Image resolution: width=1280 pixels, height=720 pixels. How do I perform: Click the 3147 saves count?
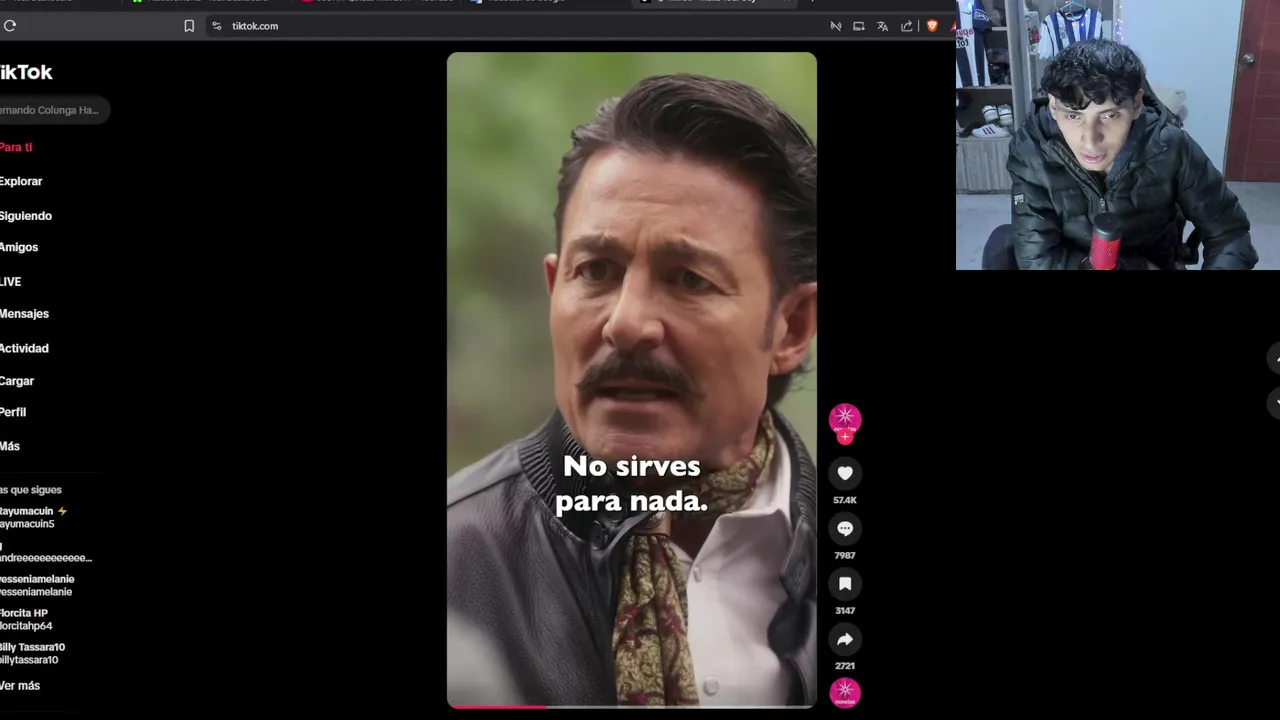click(845, 610)
